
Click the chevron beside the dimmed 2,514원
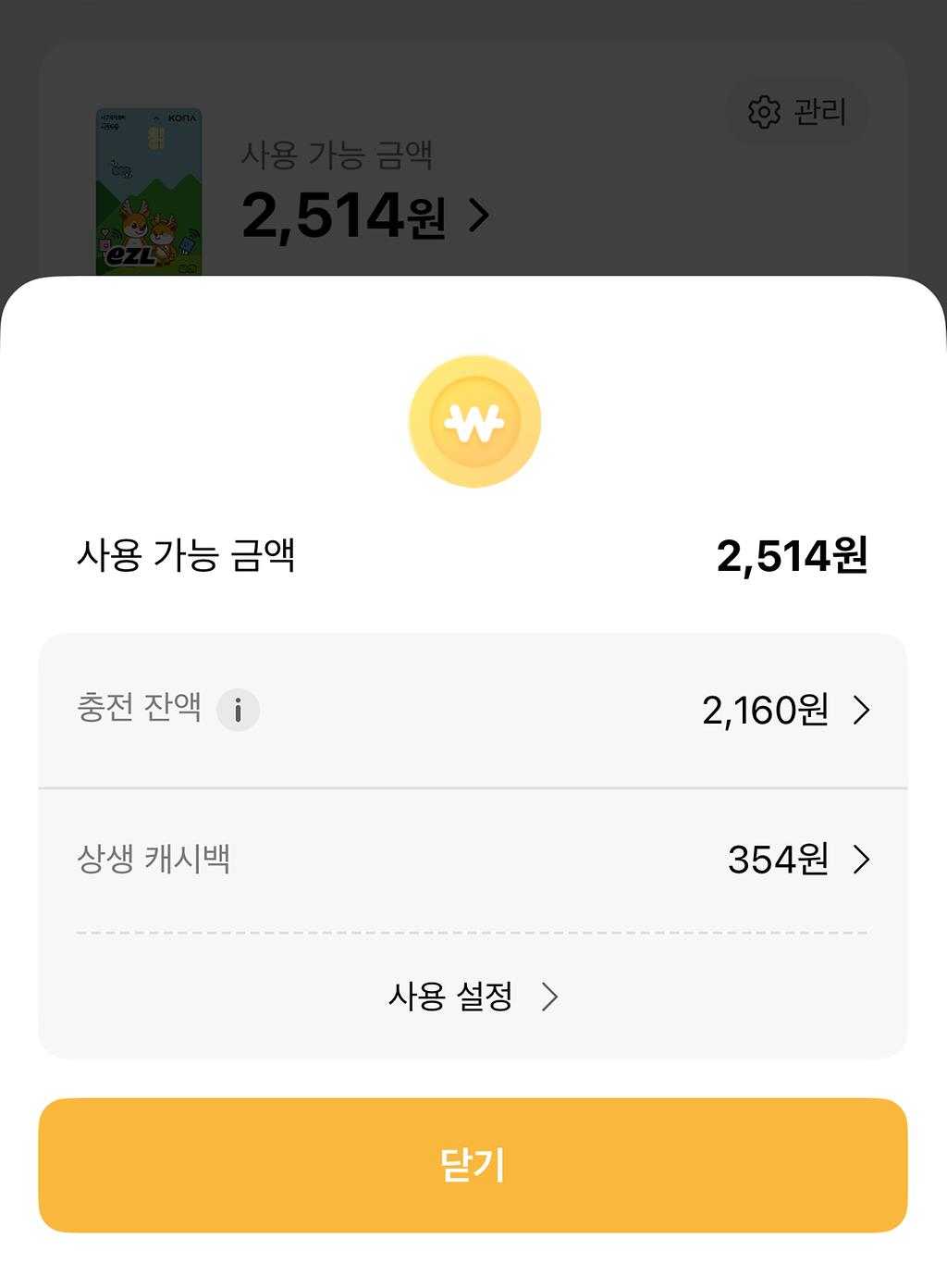point(479,217)
